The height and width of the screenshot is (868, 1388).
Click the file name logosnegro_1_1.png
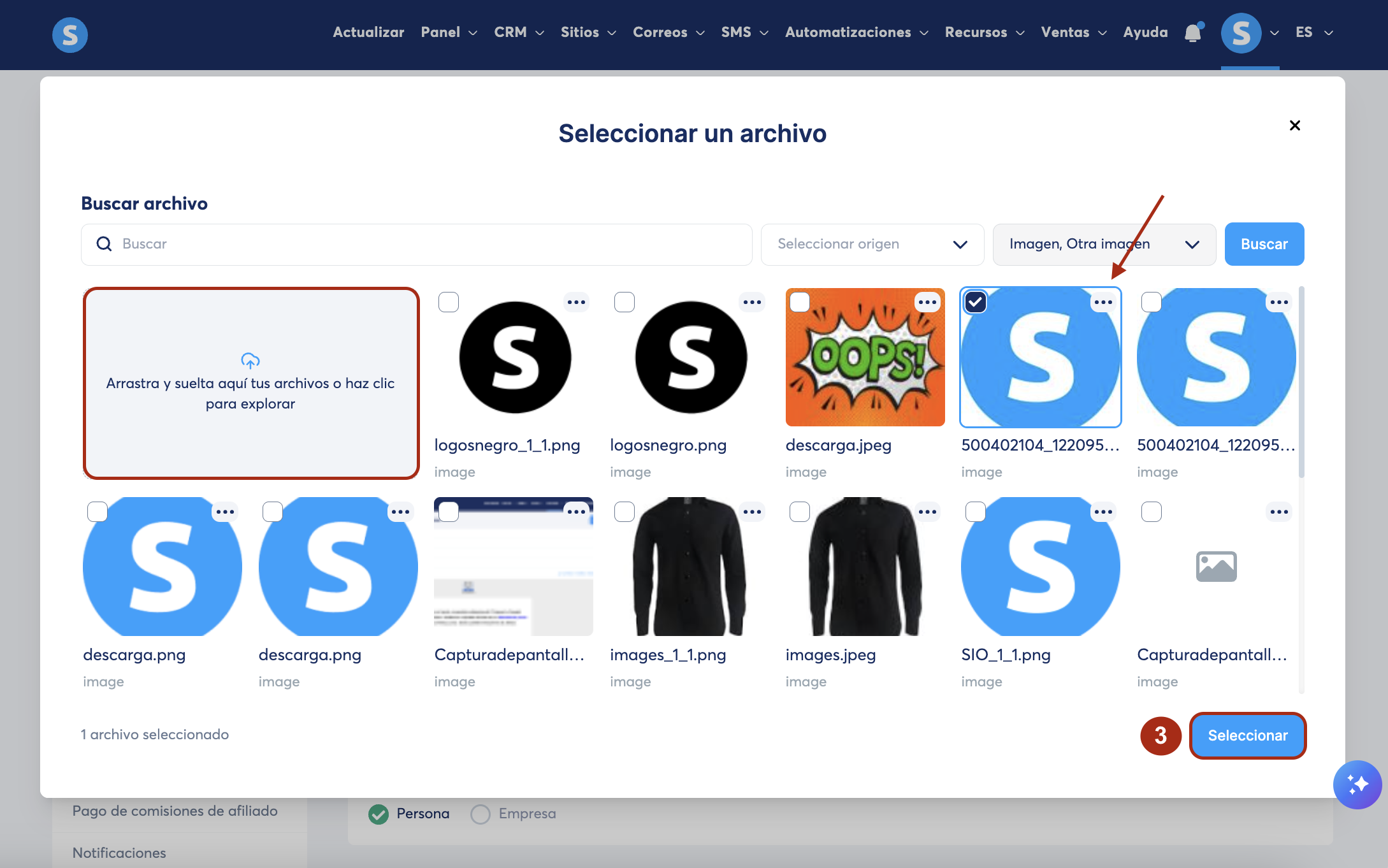tap(507, 445)
